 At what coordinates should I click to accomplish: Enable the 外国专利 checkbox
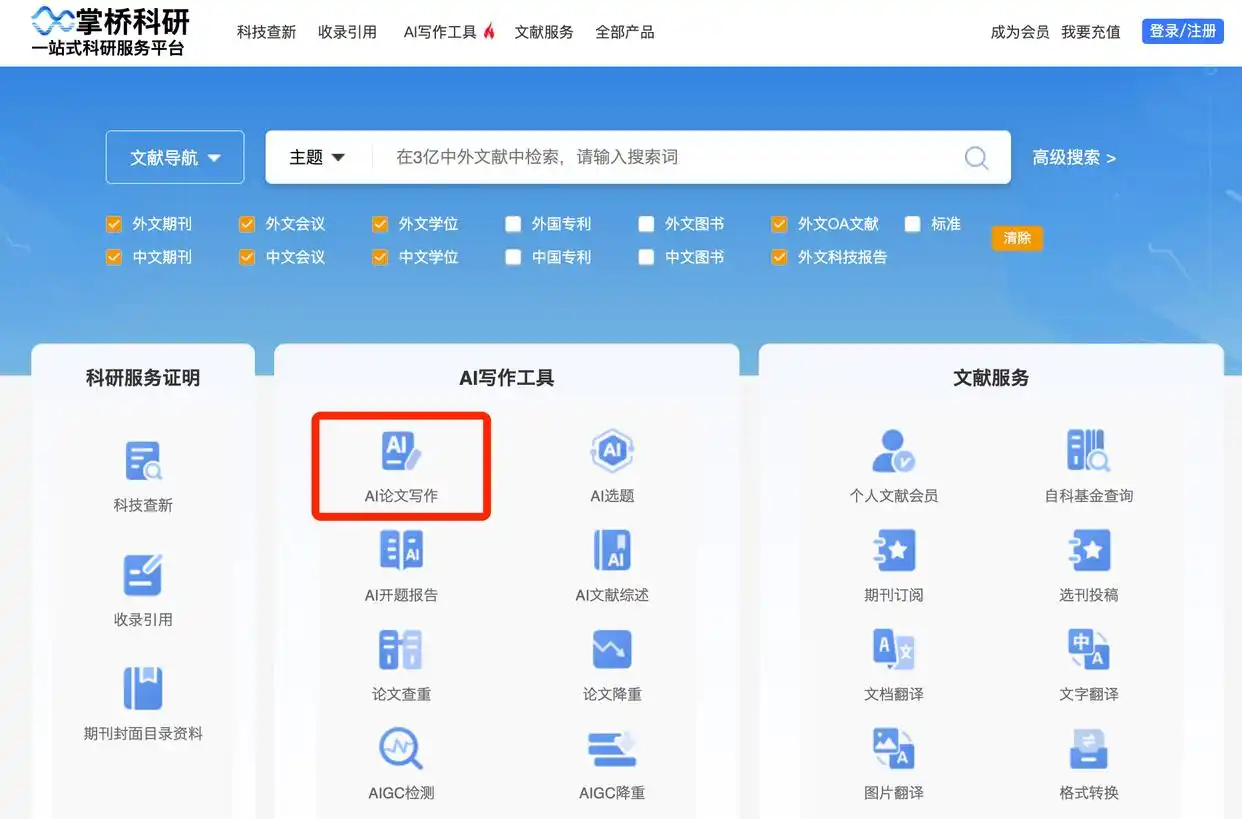[513, 224]
